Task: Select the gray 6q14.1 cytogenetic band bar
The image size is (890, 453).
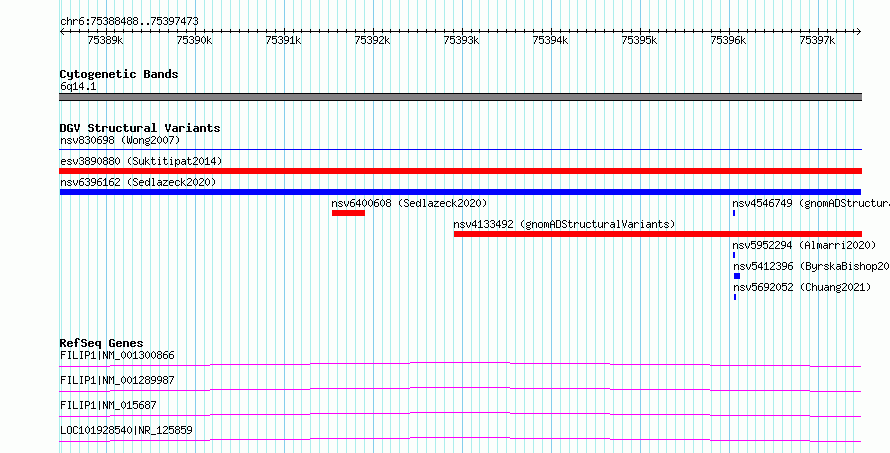Action: (x=460, y=97)
